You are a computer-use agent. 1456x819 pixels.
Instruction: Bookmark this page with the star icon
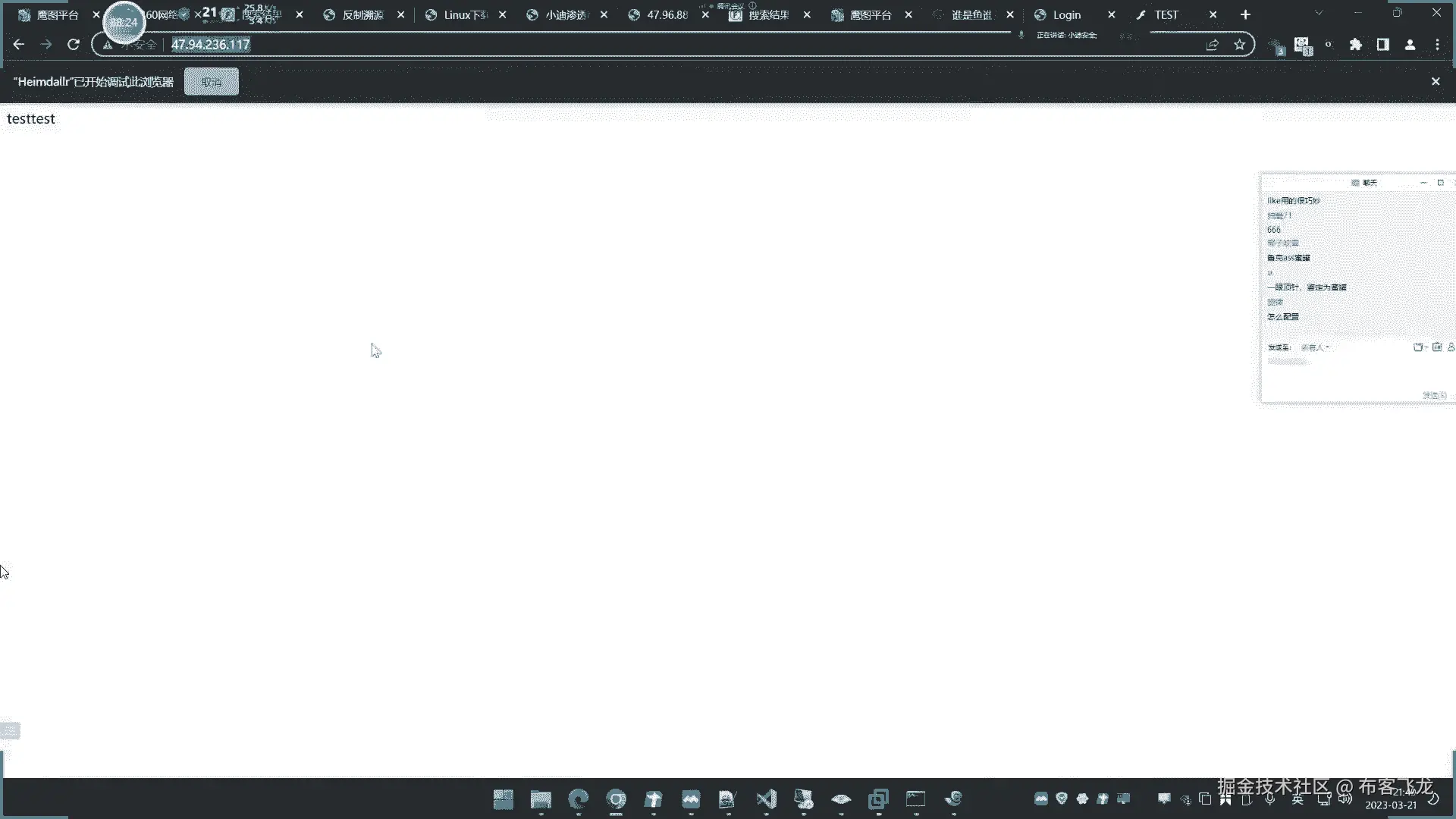[x=1240, y=45]
